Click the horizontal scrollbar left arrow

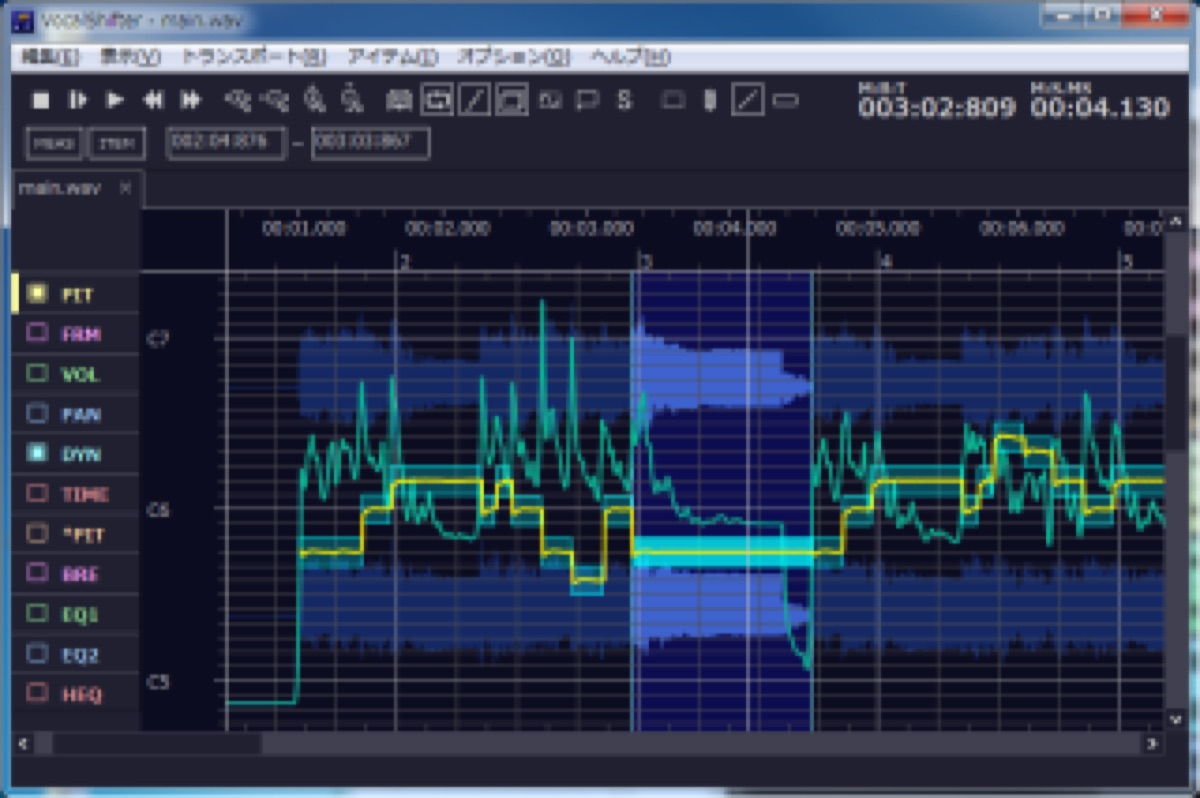pos(22,743)
